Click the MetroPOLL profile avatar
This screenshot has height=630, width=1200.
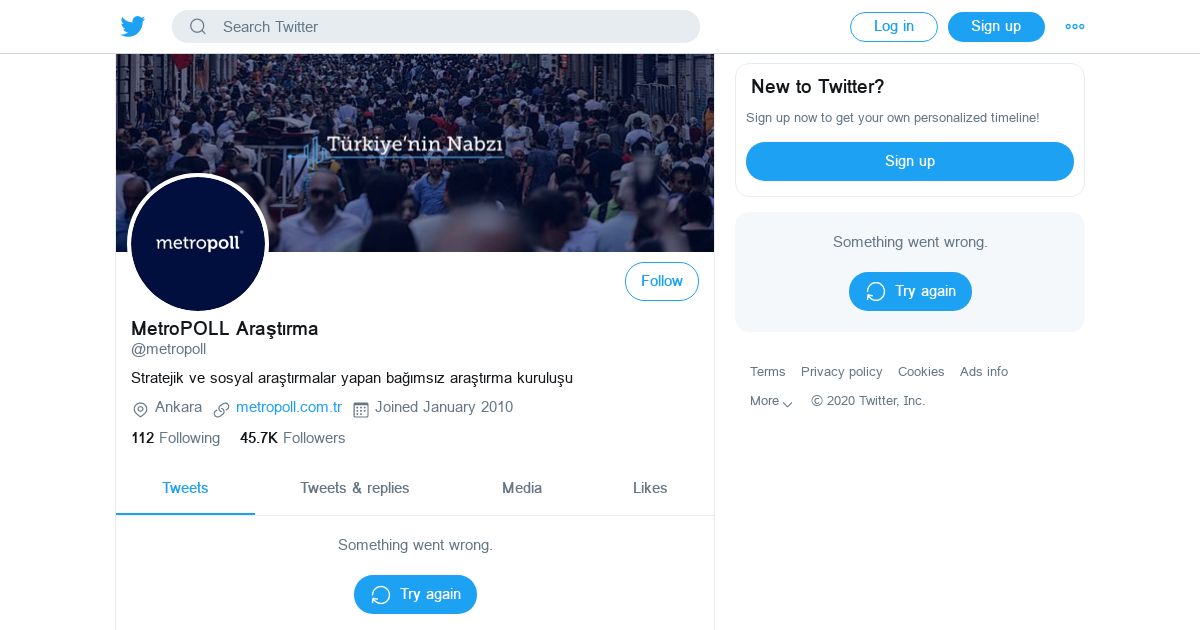pyautogui.click(x=198, y=243)
